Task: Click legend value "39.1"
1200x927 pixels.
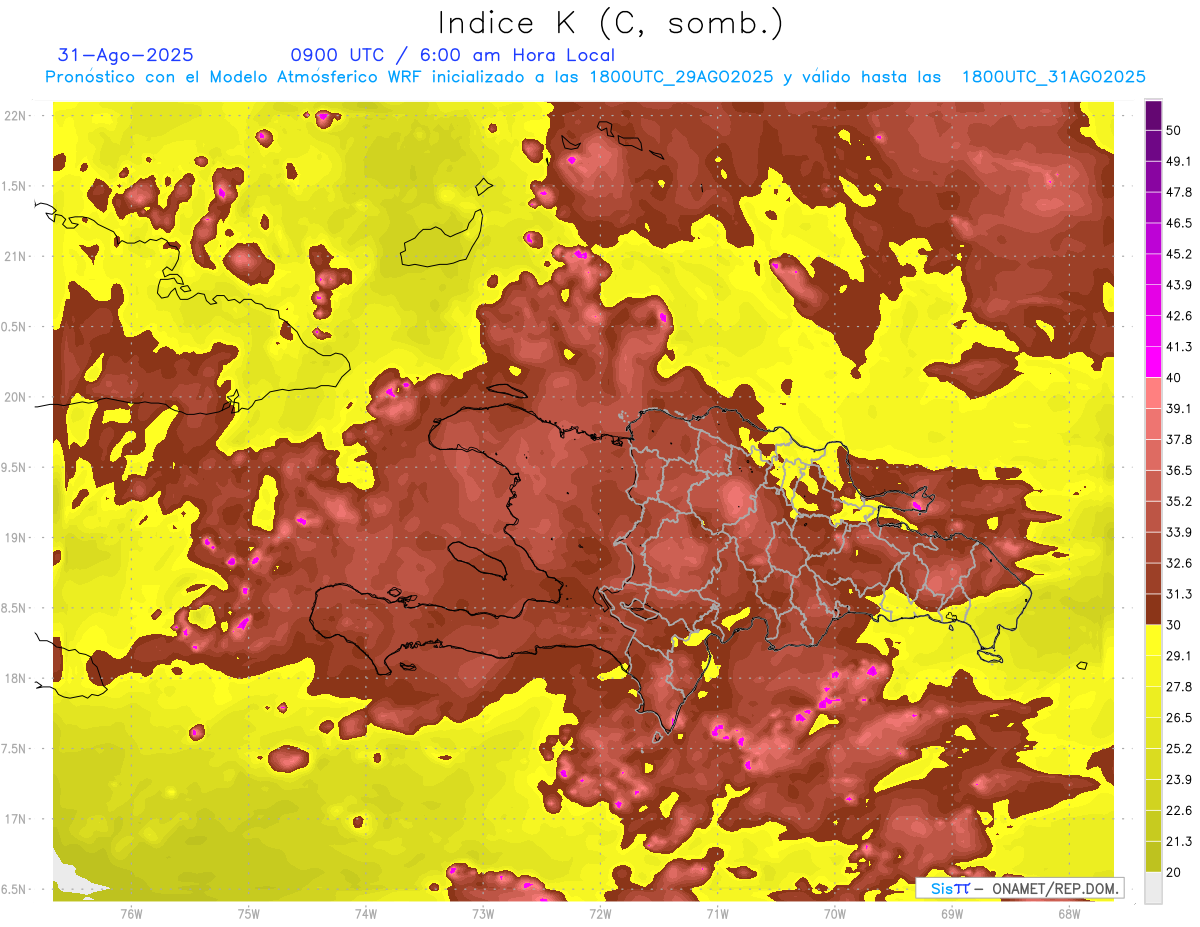Action: pyautogui.click(x=1179, y=408)
